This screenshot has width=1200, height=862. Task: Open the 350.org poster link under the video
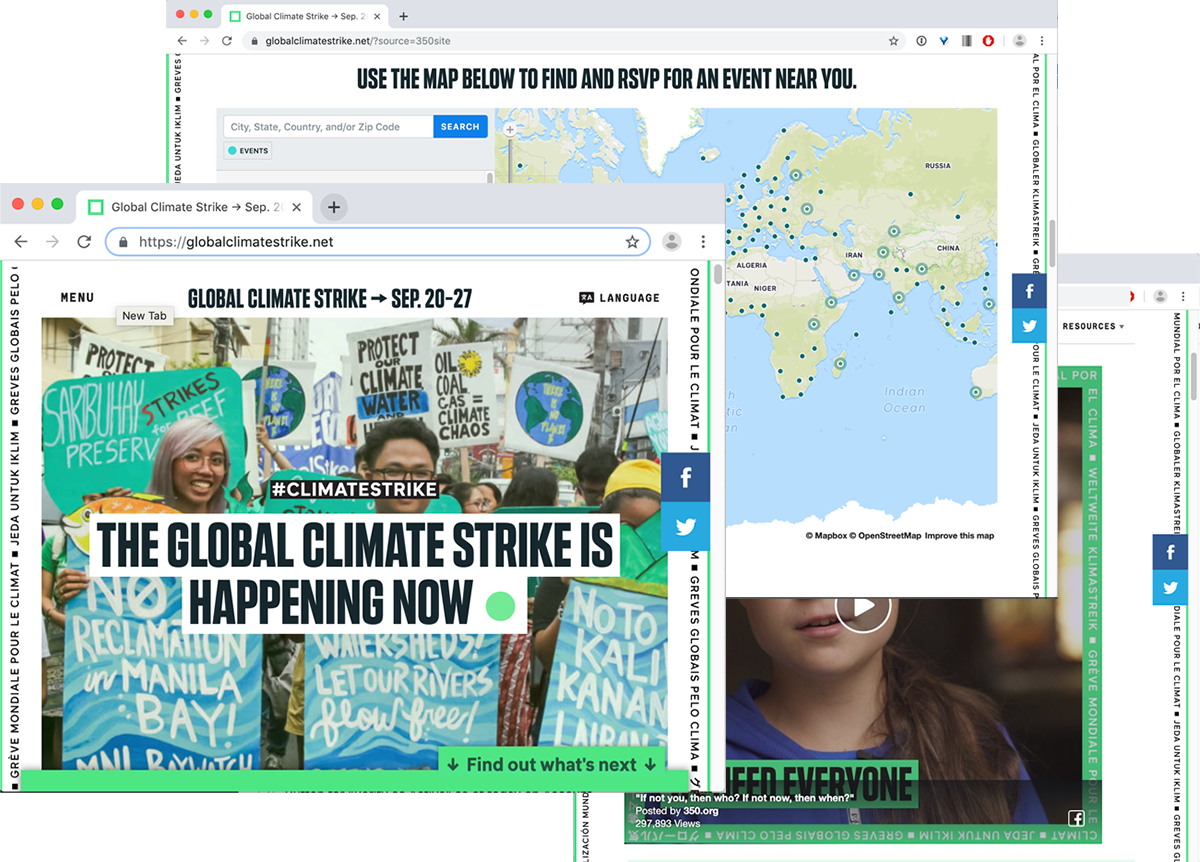pos(700,811)
